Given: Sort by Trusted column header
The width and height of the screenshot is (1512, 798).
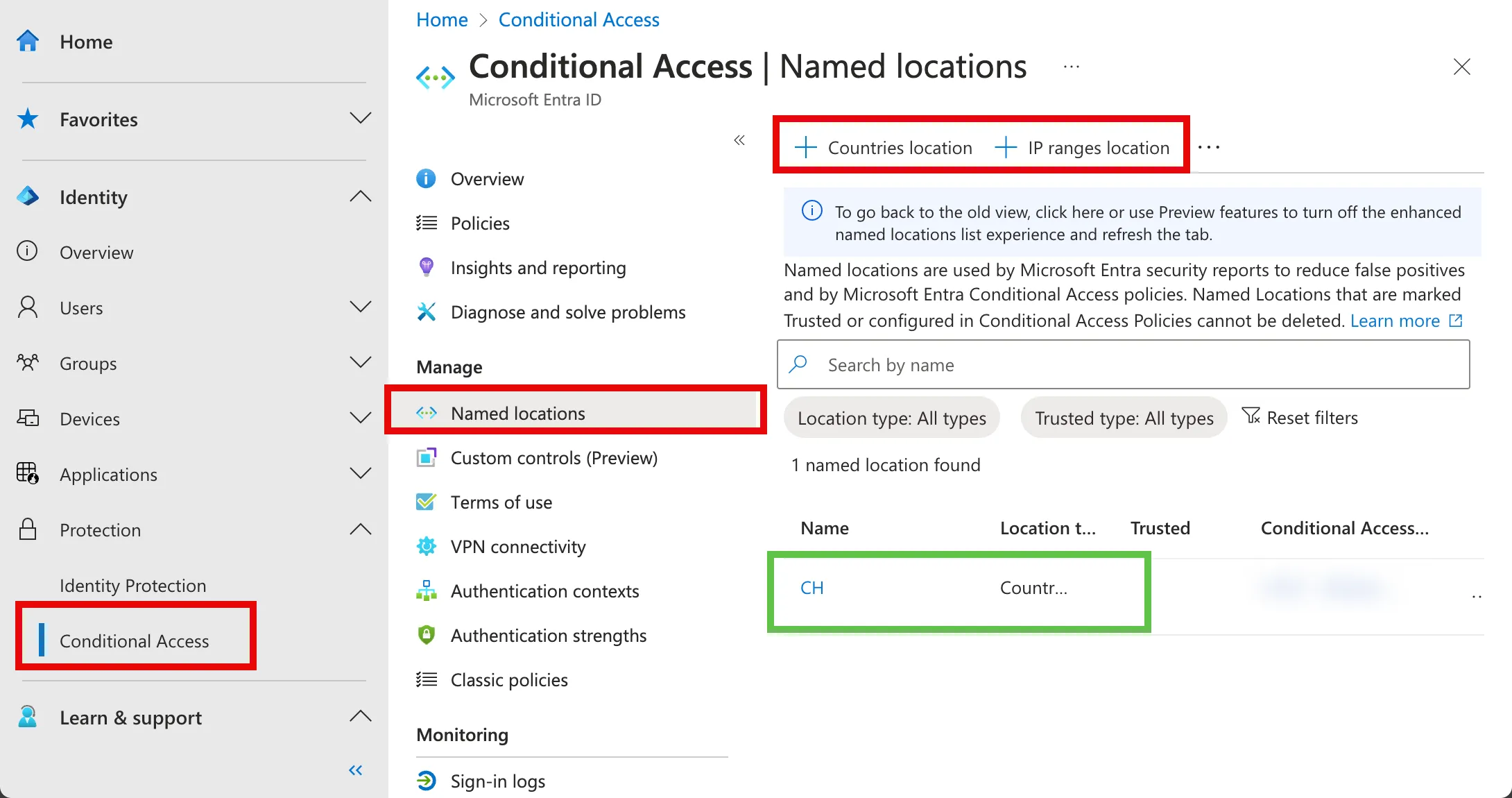Looking at the screenshot, I should point(1160,527).
